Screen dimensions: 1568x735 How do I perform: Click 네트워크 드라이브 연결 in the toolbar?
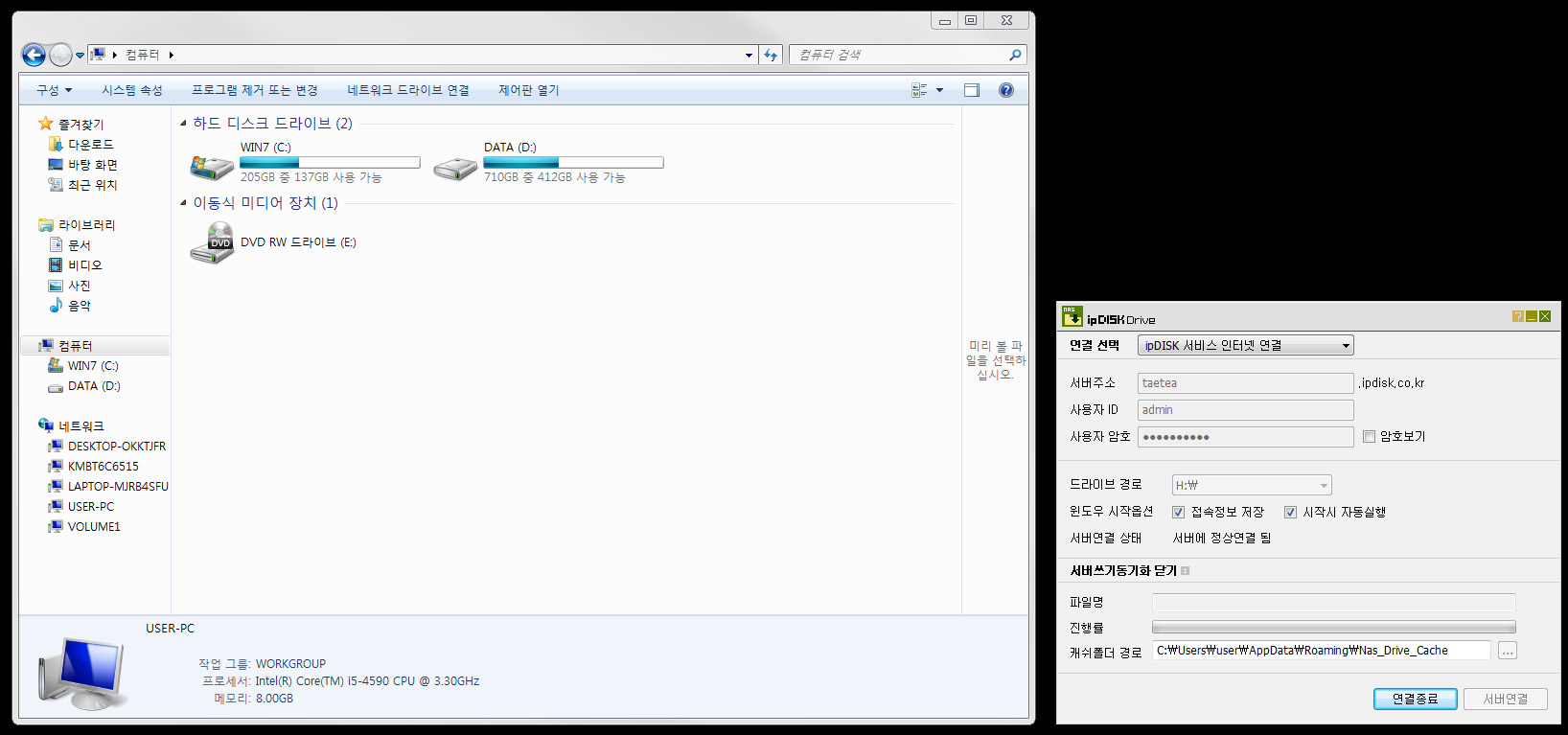coord(408,90)
